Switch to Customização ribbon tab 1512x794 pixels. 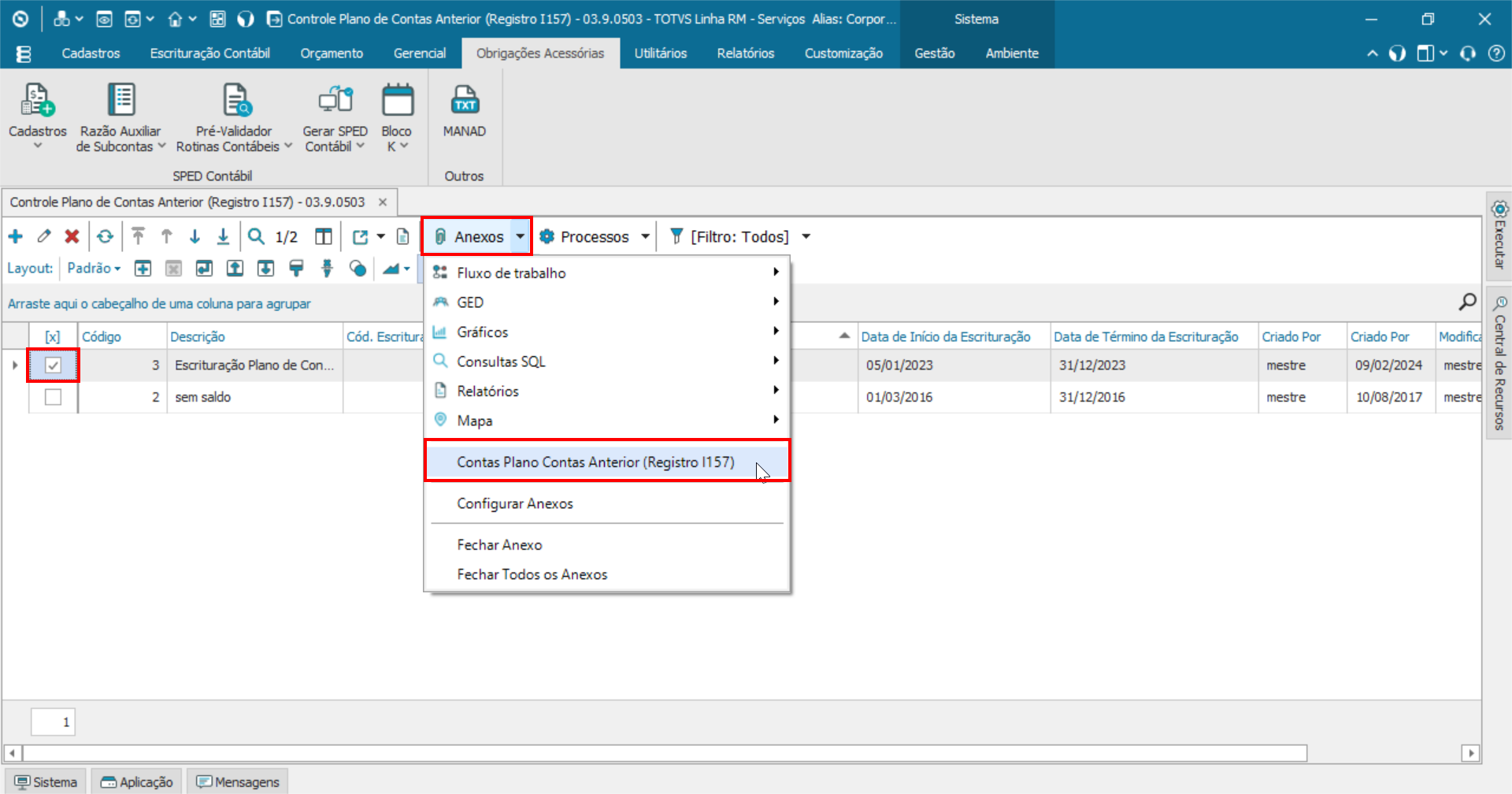tap(843, 54)
